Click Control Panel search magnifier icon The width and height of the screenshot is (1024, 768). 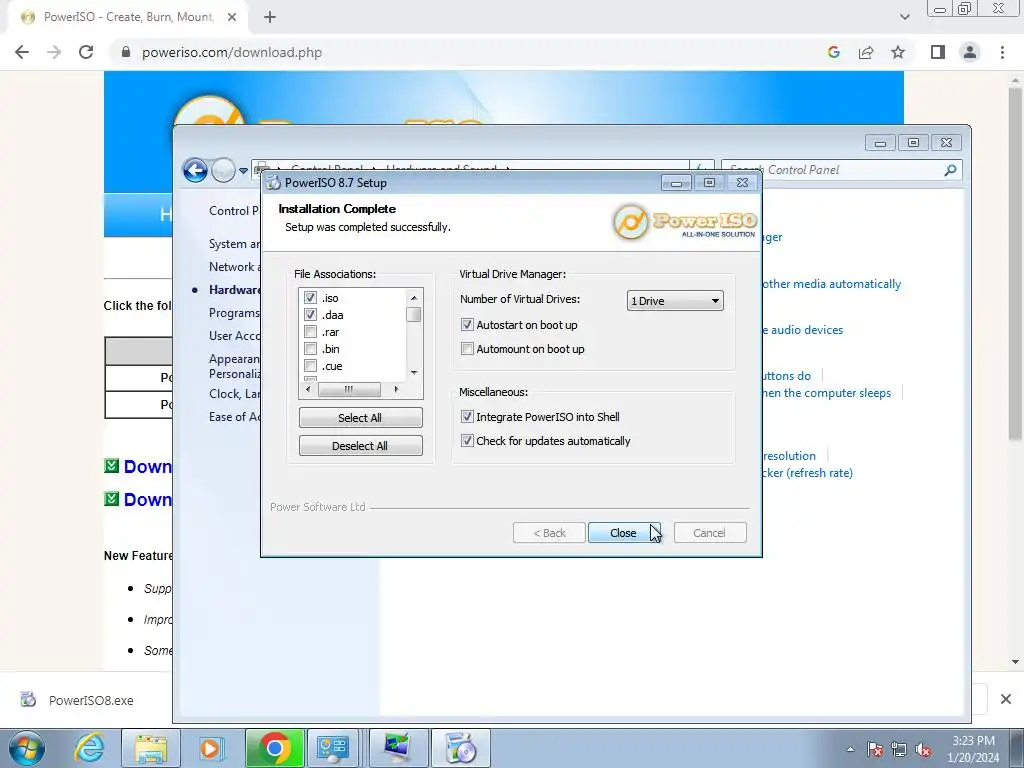click(950, 170)
